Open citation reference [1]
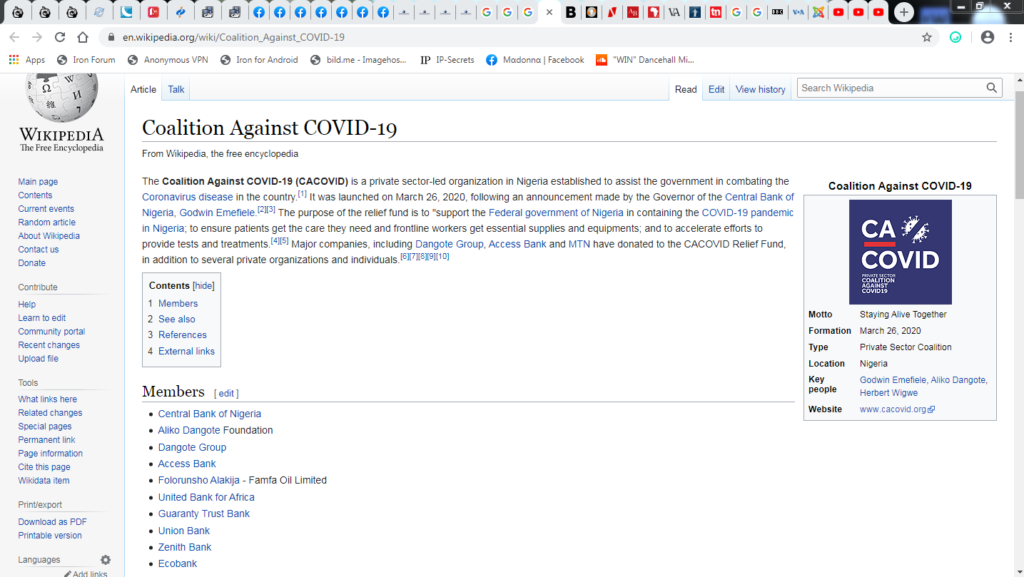 302,194
